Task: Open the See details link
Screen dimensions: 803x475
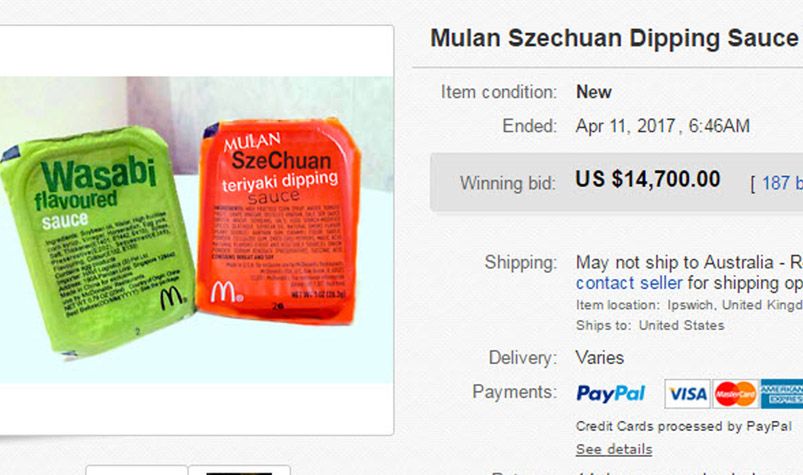Action: 614,449
